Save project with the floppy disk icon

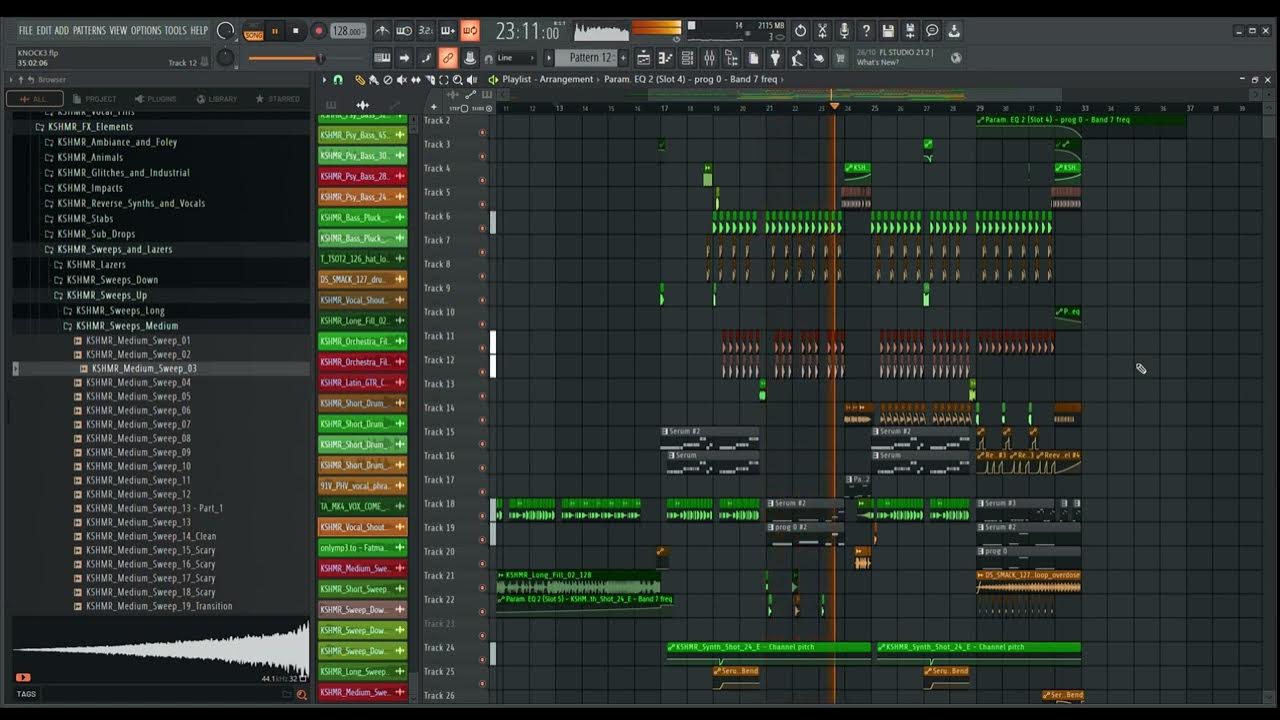click(888, 31)
